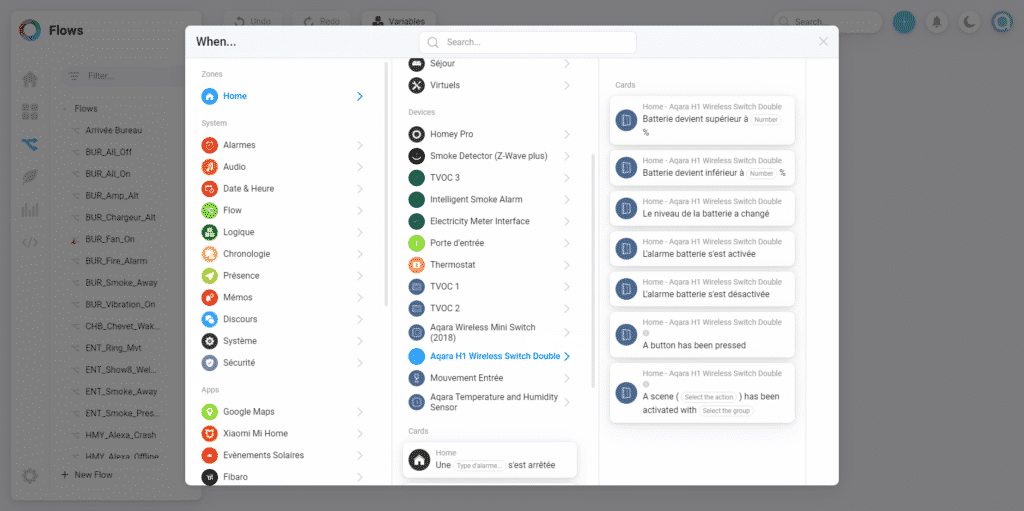The width and height of the screenshot is (1024, 511).
Task: Click New Flow in background sidebar
Action: pos(87,475)
